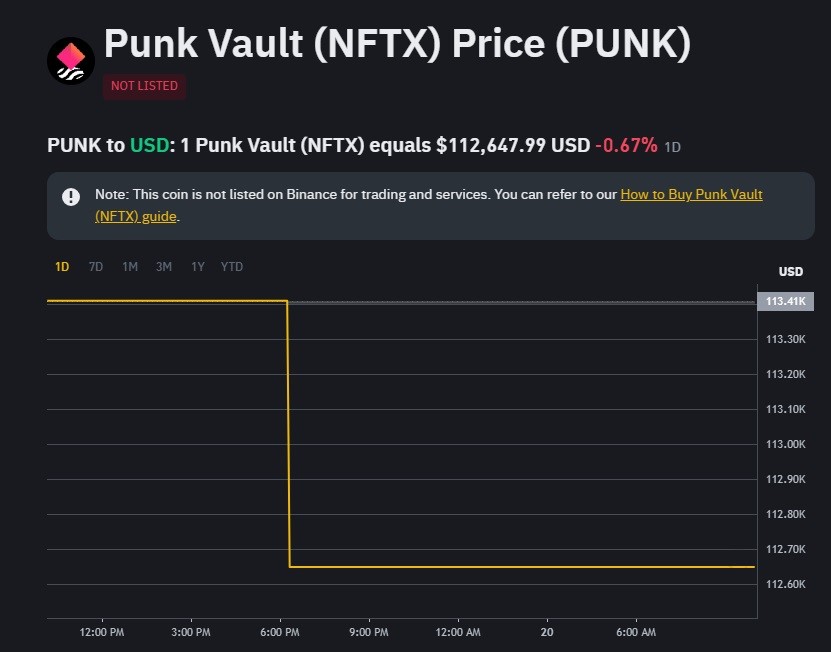Switch chart to the 7D range
831x652 pixels.
coord(96,267)
